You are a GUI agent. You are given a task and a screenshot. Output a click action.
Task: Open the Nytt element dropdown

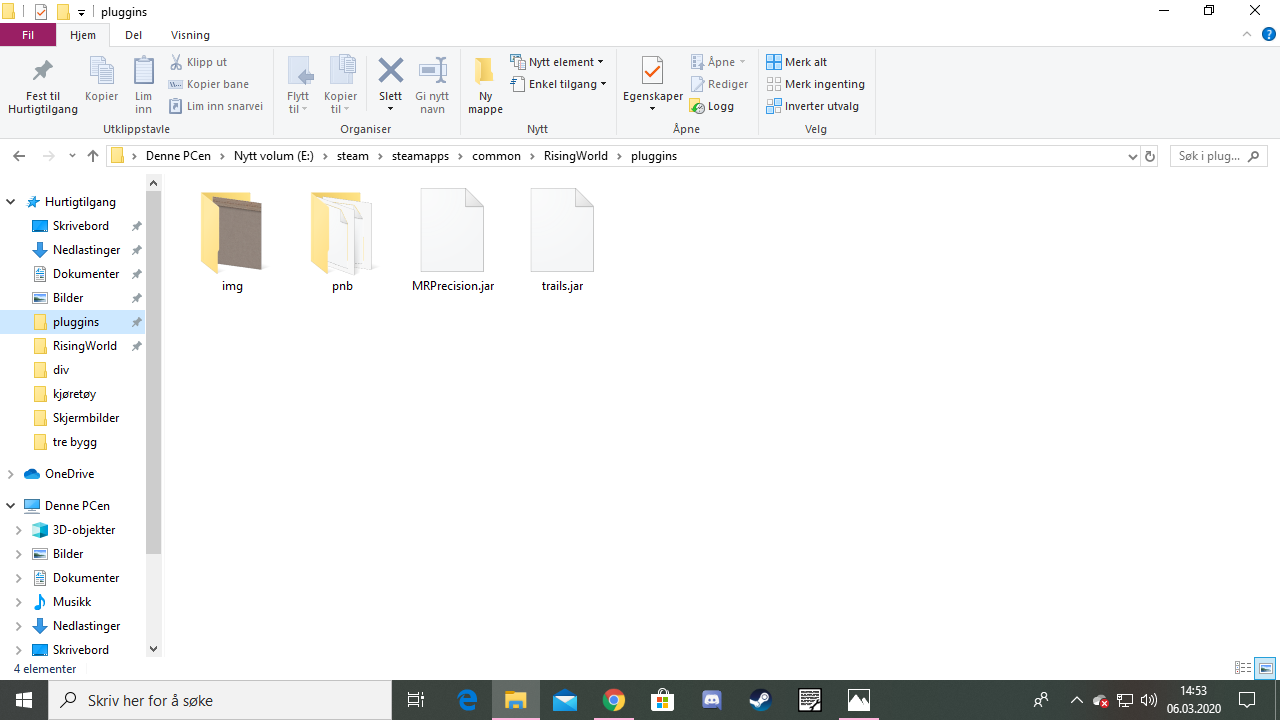click(x=558, y=62)
